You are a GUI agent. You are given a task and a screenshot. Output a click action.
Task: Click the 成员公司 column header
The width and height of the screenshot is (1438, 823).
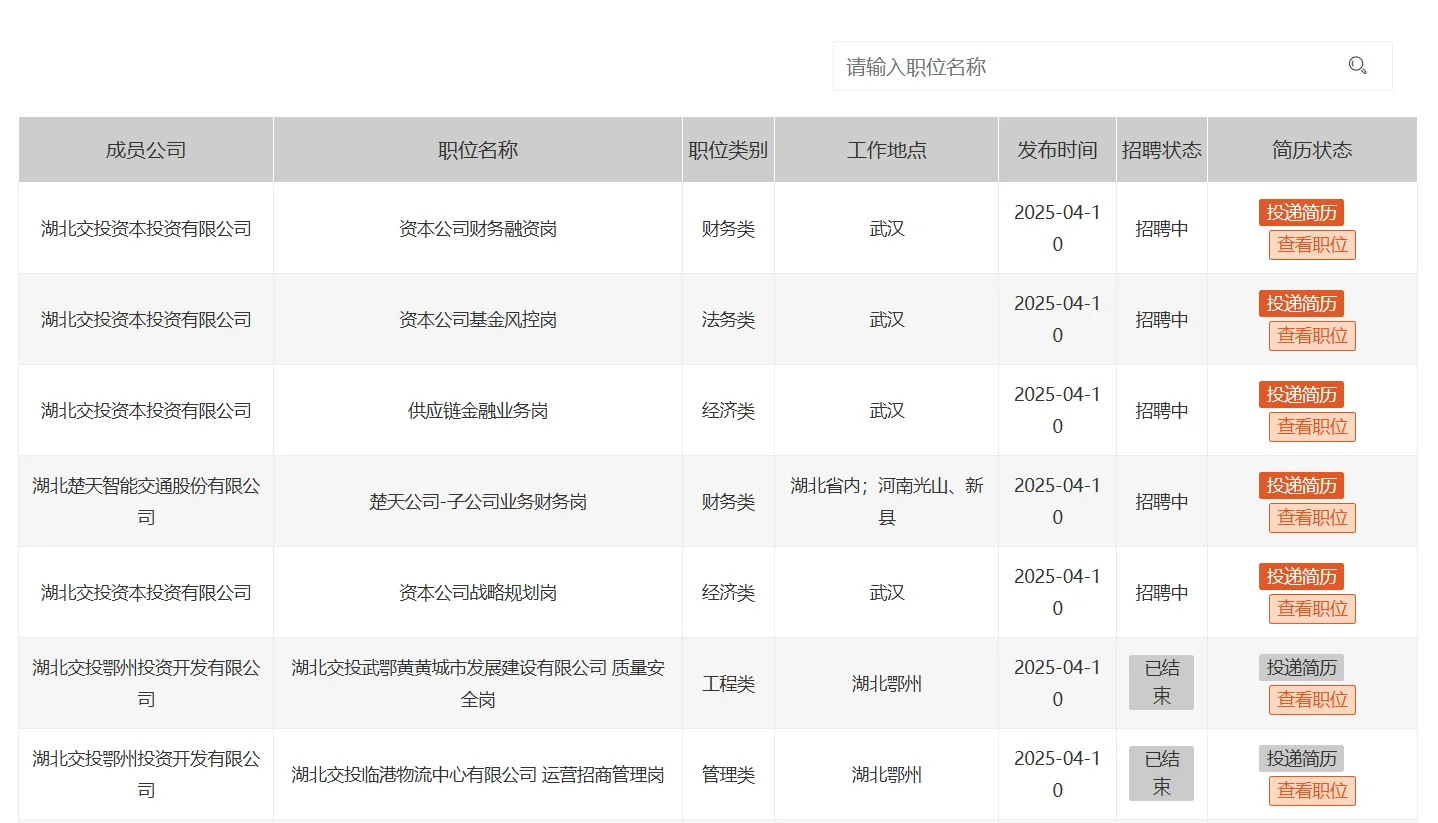pos(146,150)
